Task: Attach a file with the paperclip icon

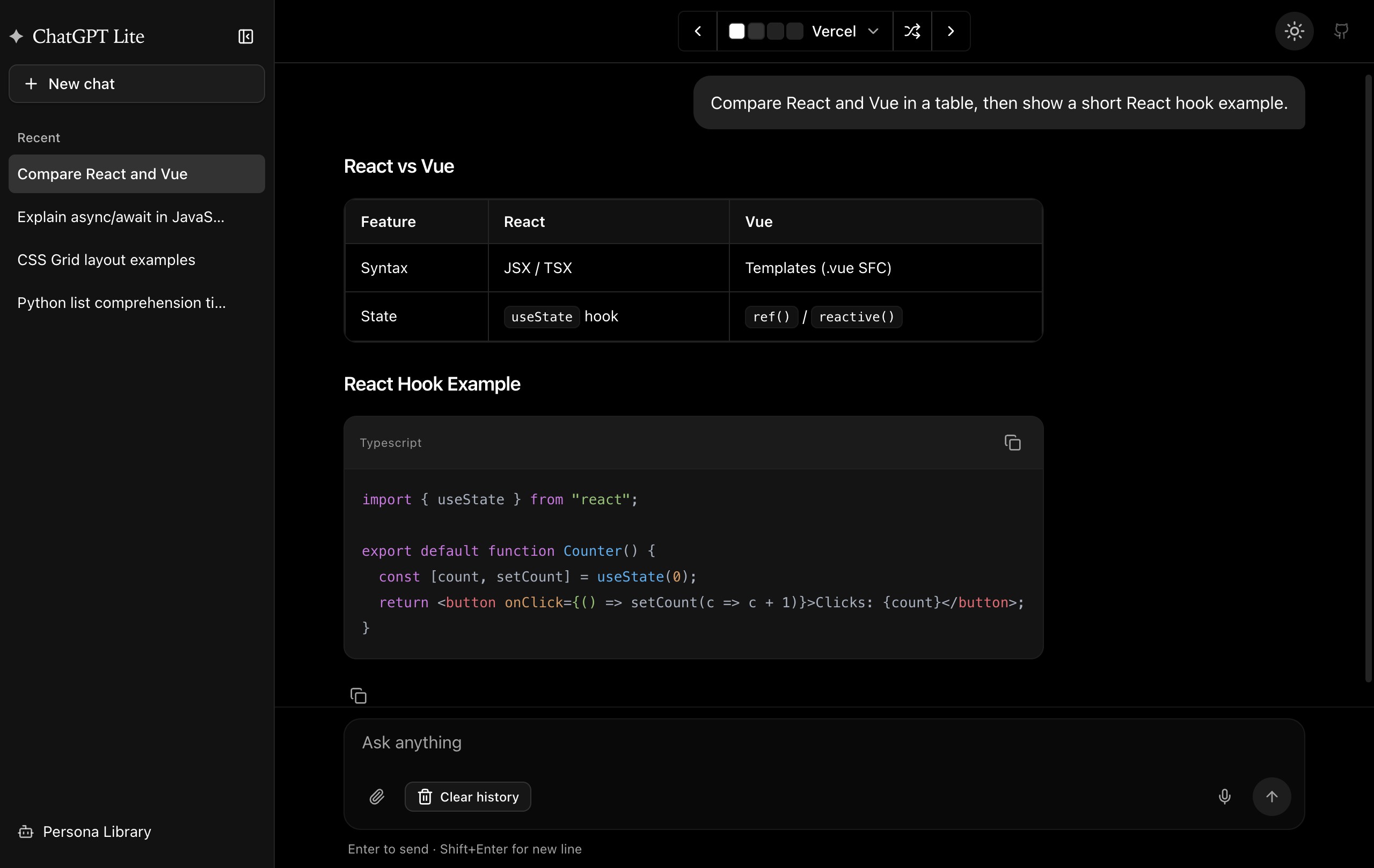Action: point(377,797)
